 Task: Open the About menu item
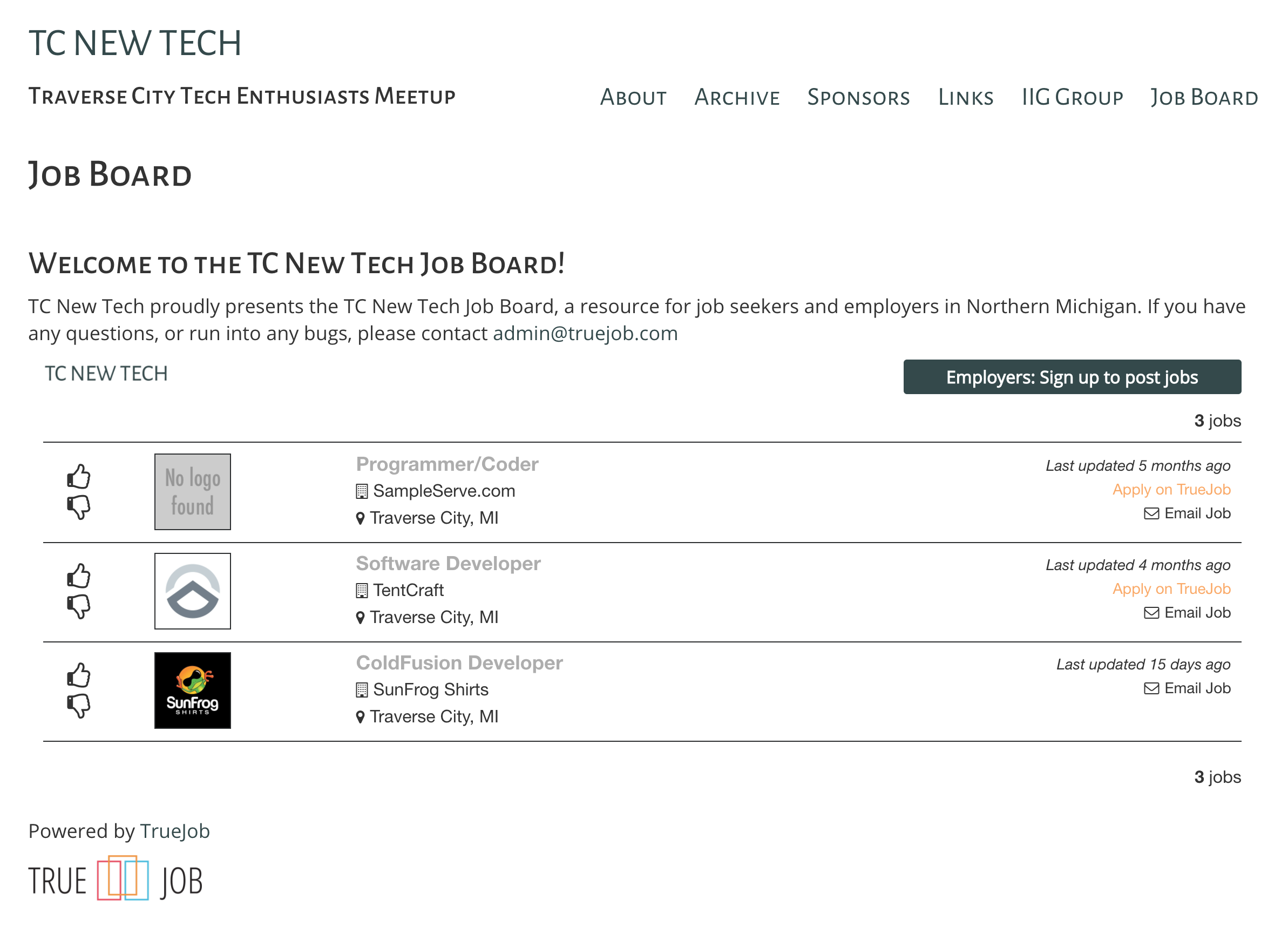click(x=634, y=98)
